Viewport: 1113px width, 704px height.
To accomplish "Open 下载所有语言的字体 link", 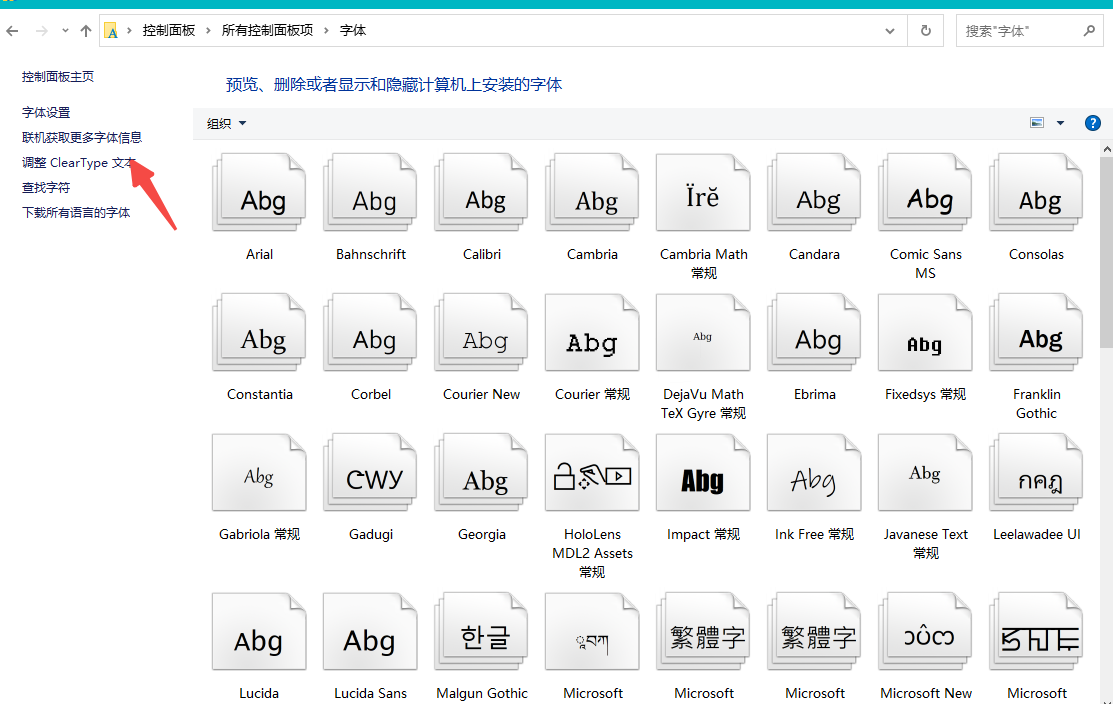I will tap(76, 213).
